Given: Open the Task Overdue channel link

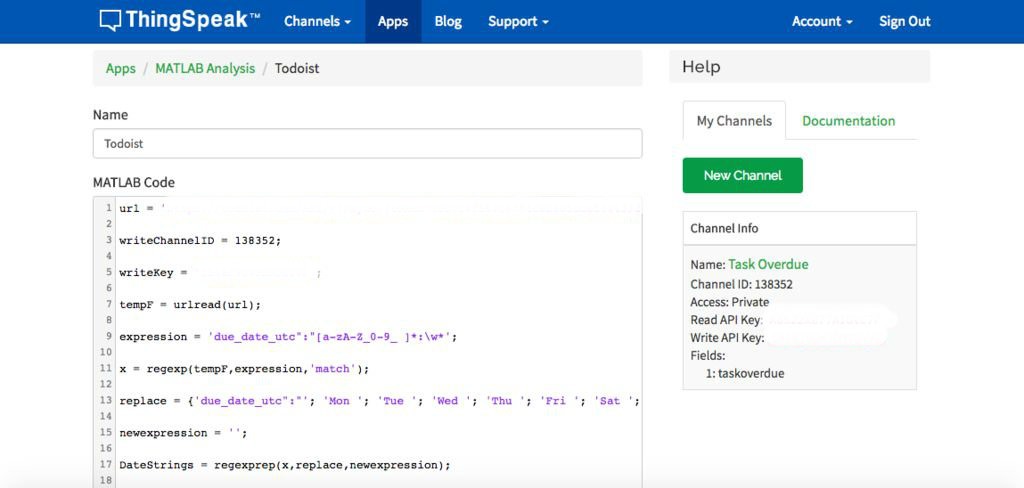Looking at the screenshot, I should [768, 264].
